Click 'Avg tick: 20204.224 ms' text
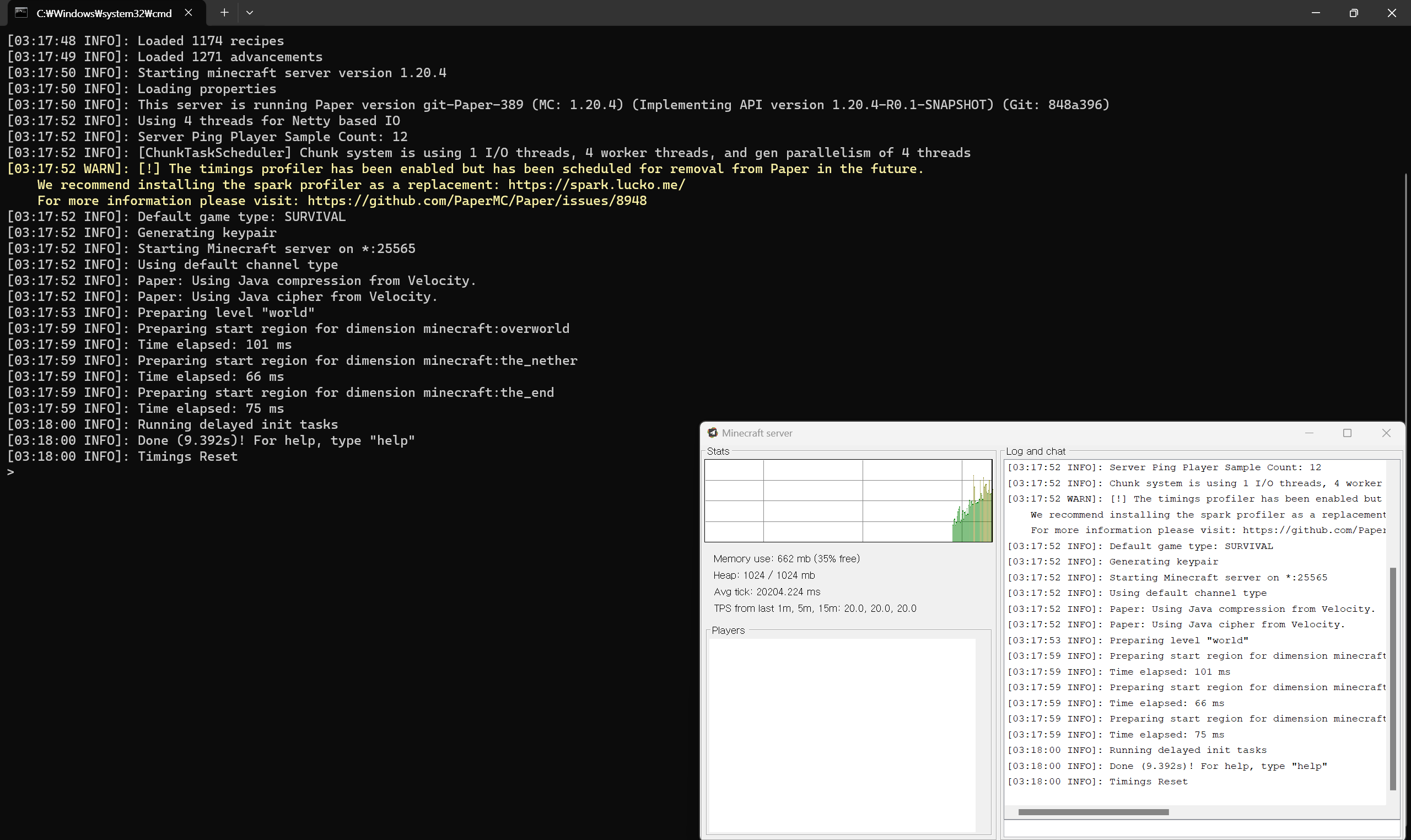Screen dimensions: 1411x840 (x=767, y=591)
